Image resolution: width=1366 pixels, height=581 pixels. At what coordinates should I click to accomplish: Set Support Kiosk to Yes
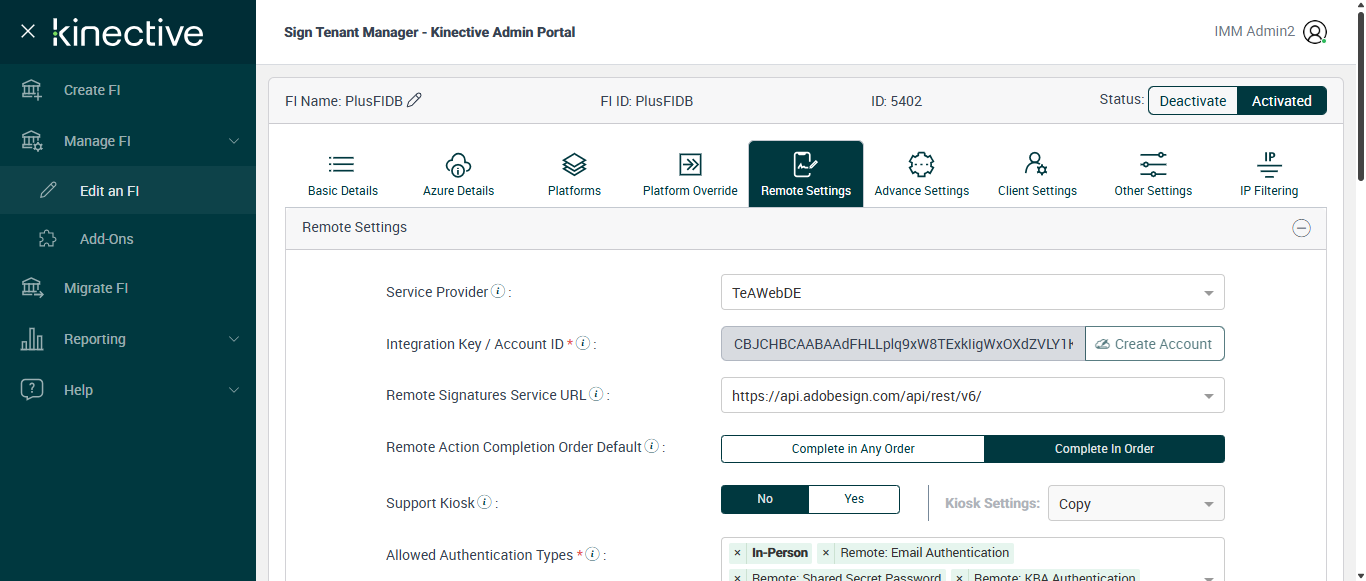pyautogui.click(x=854, y=499)
